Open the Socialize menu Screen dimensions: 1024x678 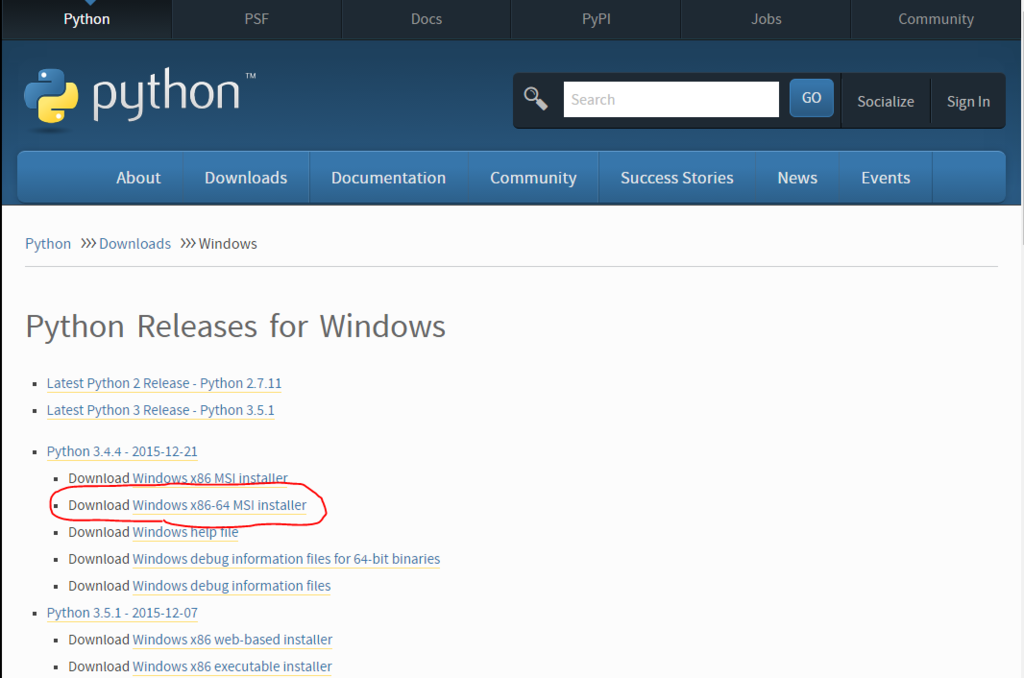click(x=885, y=101)
